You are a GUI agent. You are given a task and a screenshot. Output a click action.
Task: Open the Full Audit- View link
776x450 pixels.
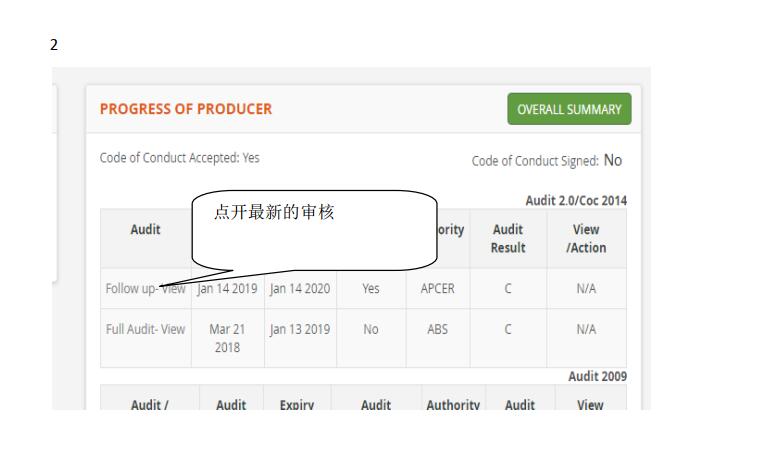point(146,329)
